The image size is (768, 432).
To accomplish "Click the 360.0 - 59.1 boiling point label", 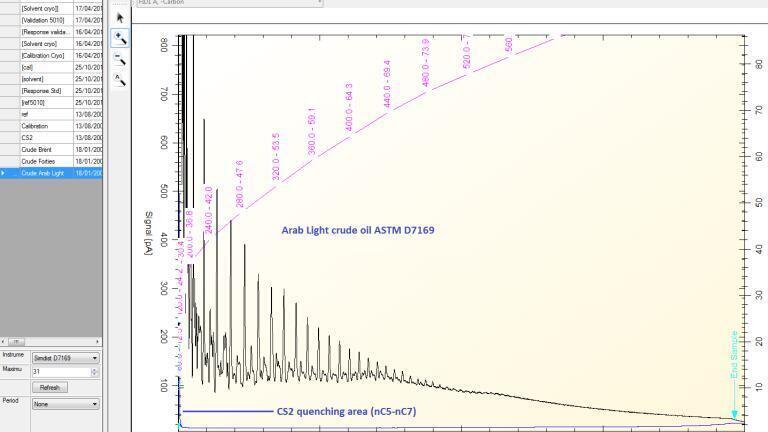I will pyautogui.click(x=312, y=131).
